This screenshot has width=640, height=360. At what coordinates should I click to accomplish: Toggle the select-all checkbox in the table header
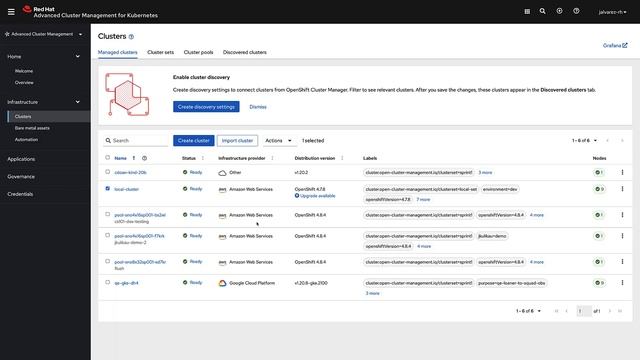click(x=107, y=158)
